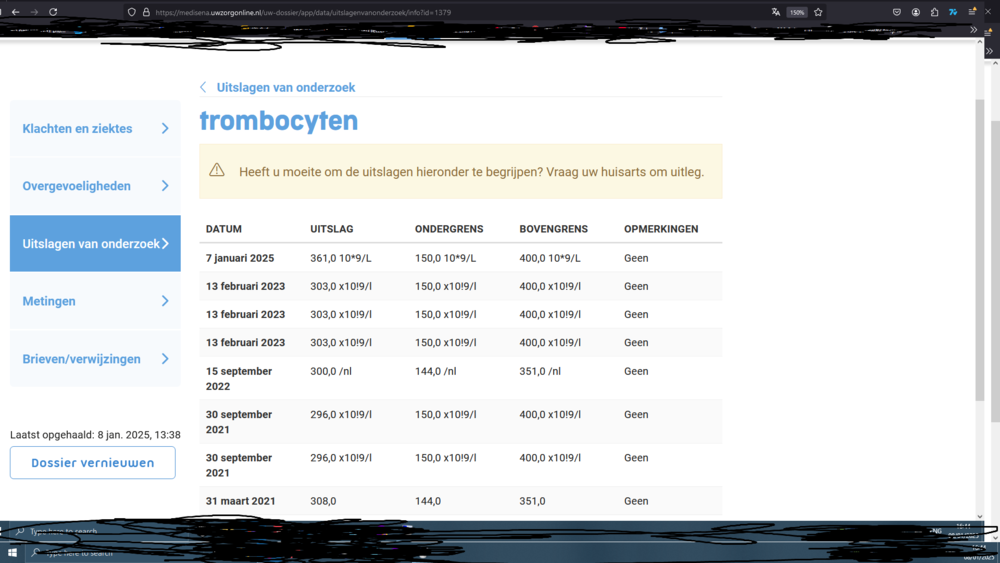Reload the page with refresh icon
This screenshot has height=563, width=1000.
53,12
